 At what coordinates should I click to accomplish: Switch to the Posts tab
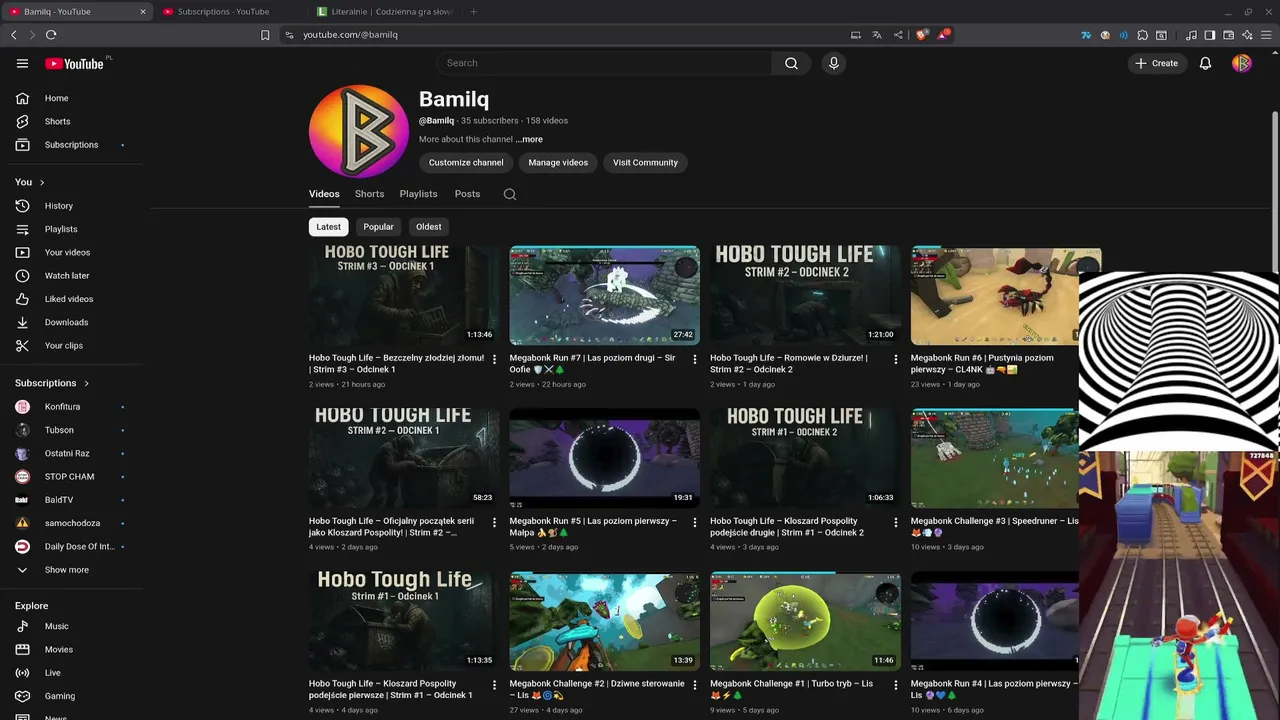467,194
